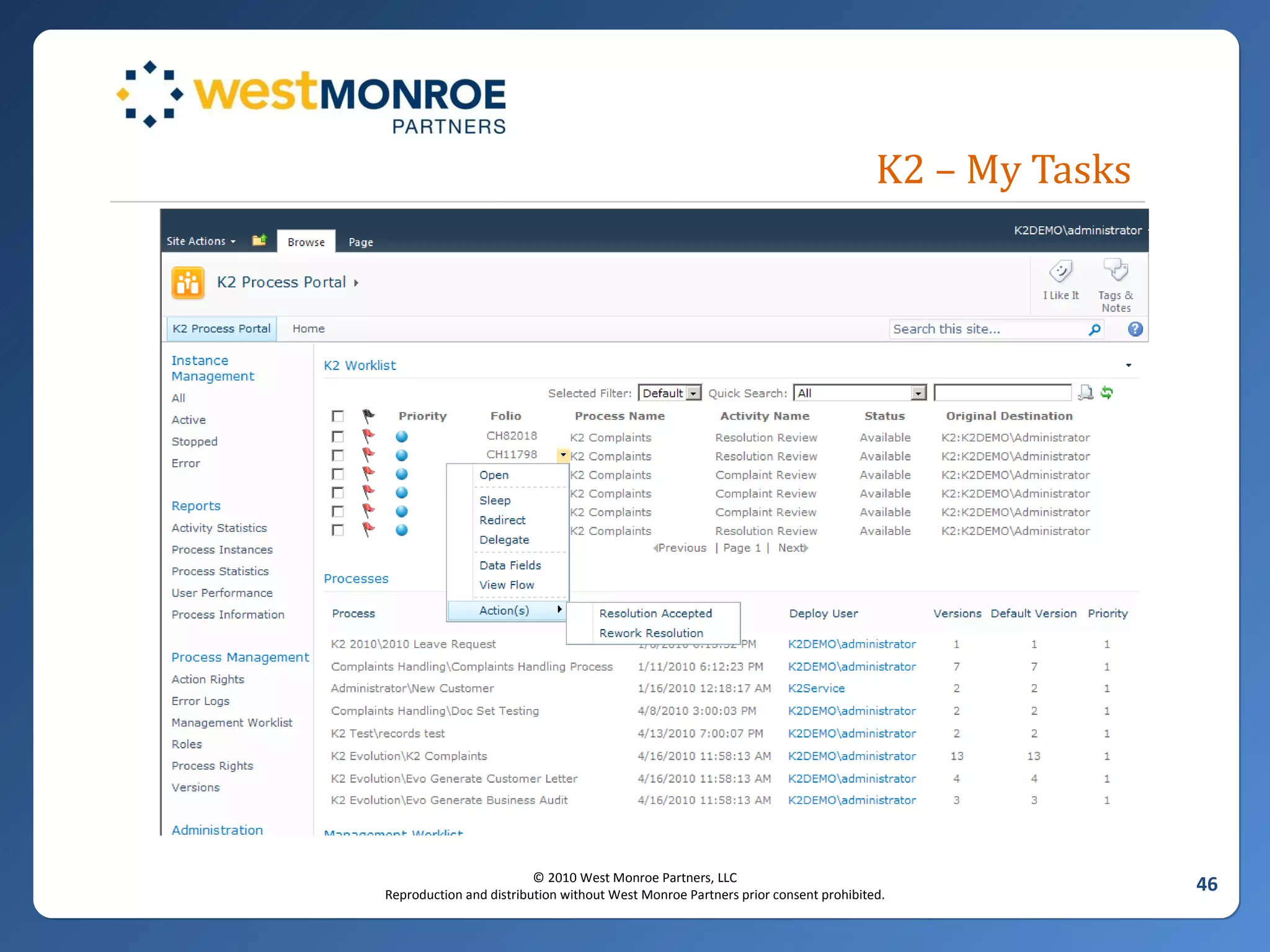Open the Error Logs link
This screenshot has width=1270, height=952.
pyautogui.click(x=200, y=701)
